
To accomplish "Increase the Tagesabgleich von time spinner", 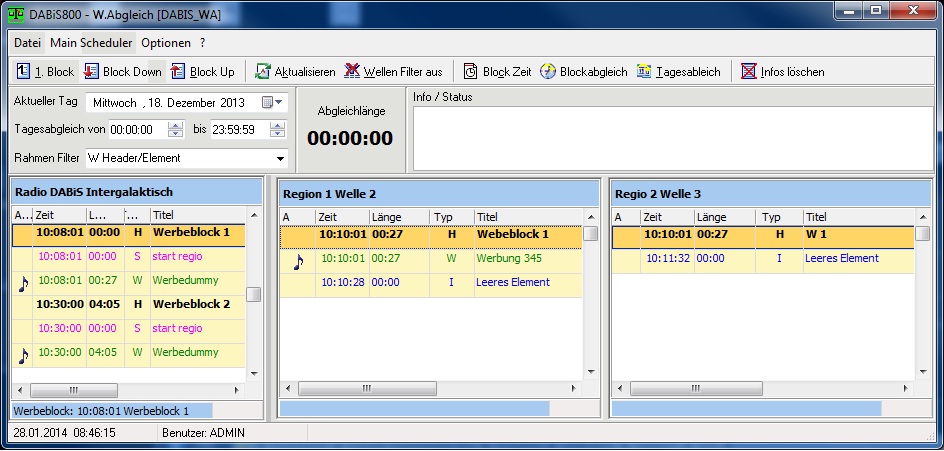I will (176, 126).
